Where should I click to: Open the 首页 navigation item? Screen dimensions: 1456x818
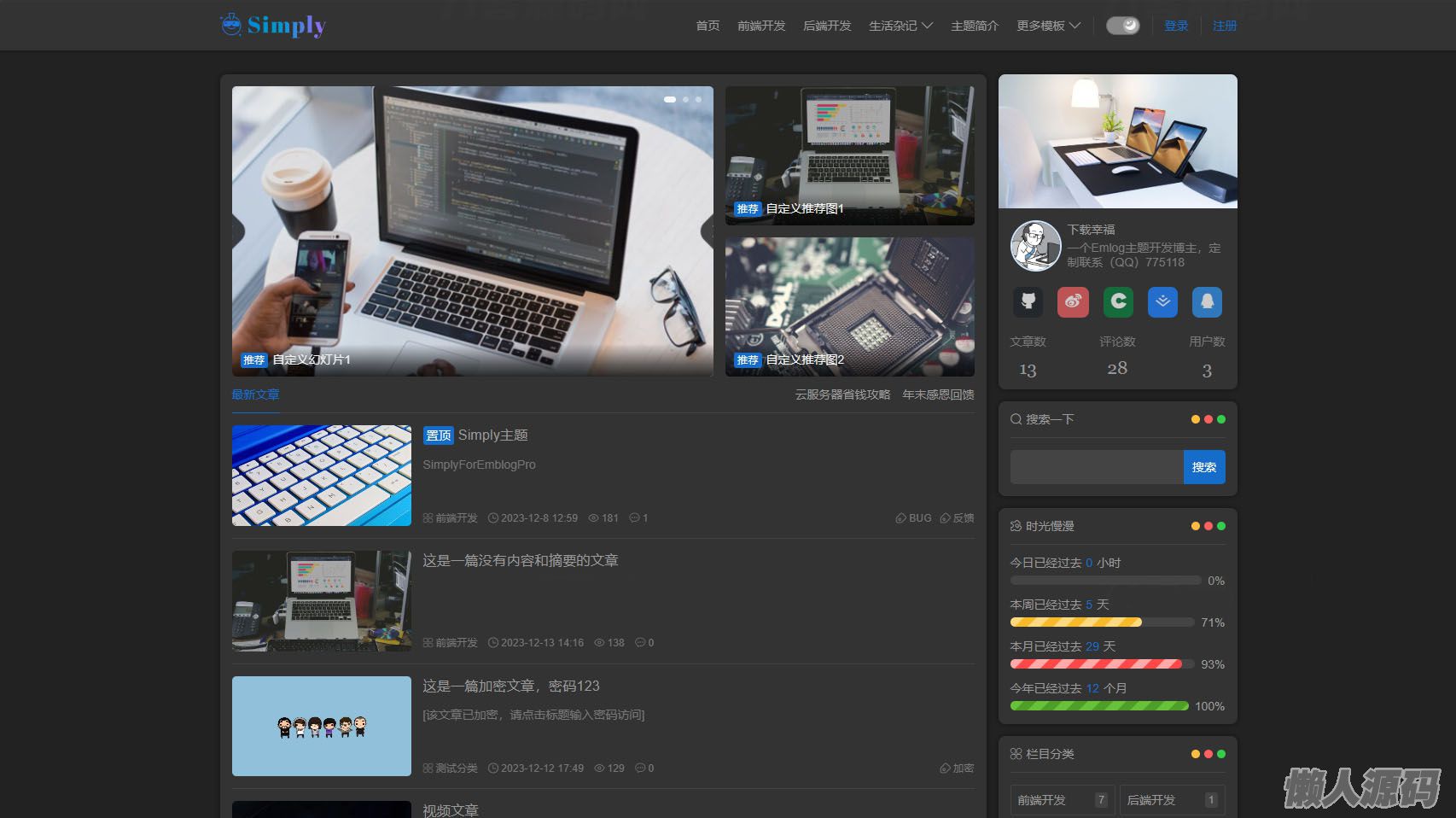pos(708,26)
